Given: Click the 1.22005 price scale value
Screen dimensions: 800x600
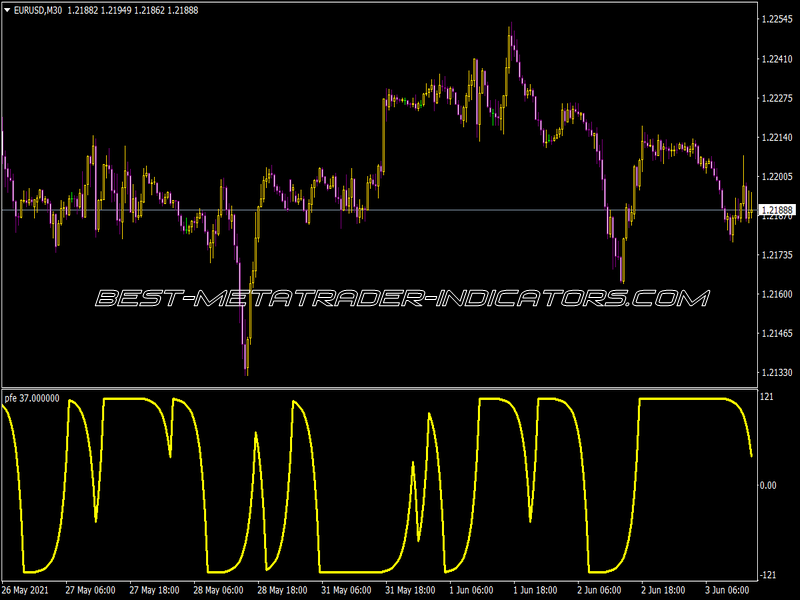Looking at the screenshot, I should (x=778, y=177).
